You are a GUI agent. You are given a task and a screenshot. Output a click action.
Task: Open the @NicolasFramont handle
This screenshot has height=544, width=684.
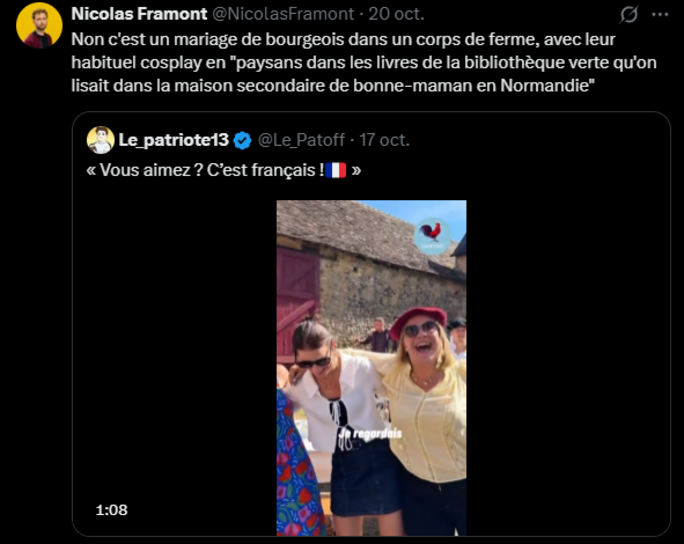pyautogui.click(x=283, y=14)
